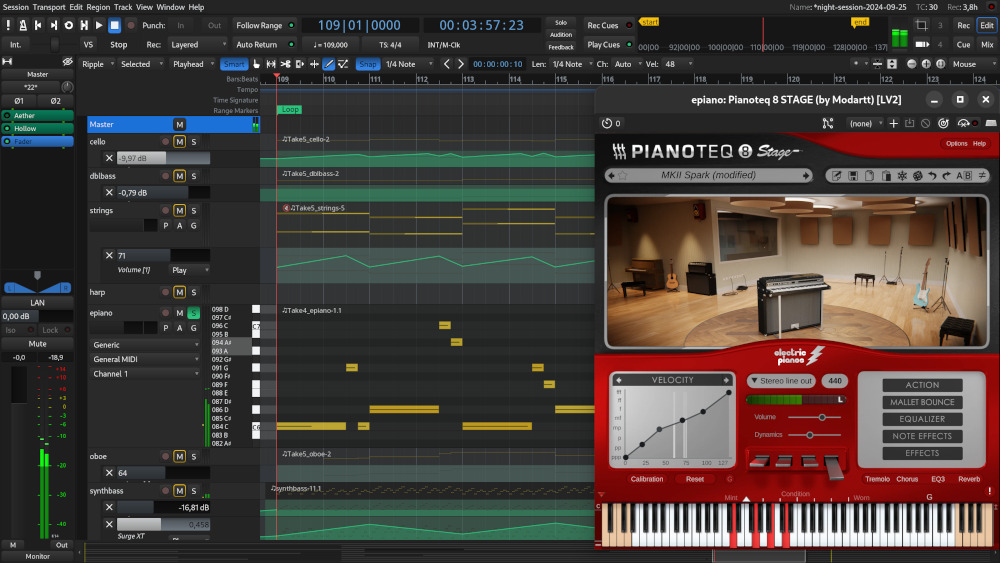Viewport: 1000px width, 563px height.
Task: Click the Reset button under velocity curve
Action: click(695, 479)
